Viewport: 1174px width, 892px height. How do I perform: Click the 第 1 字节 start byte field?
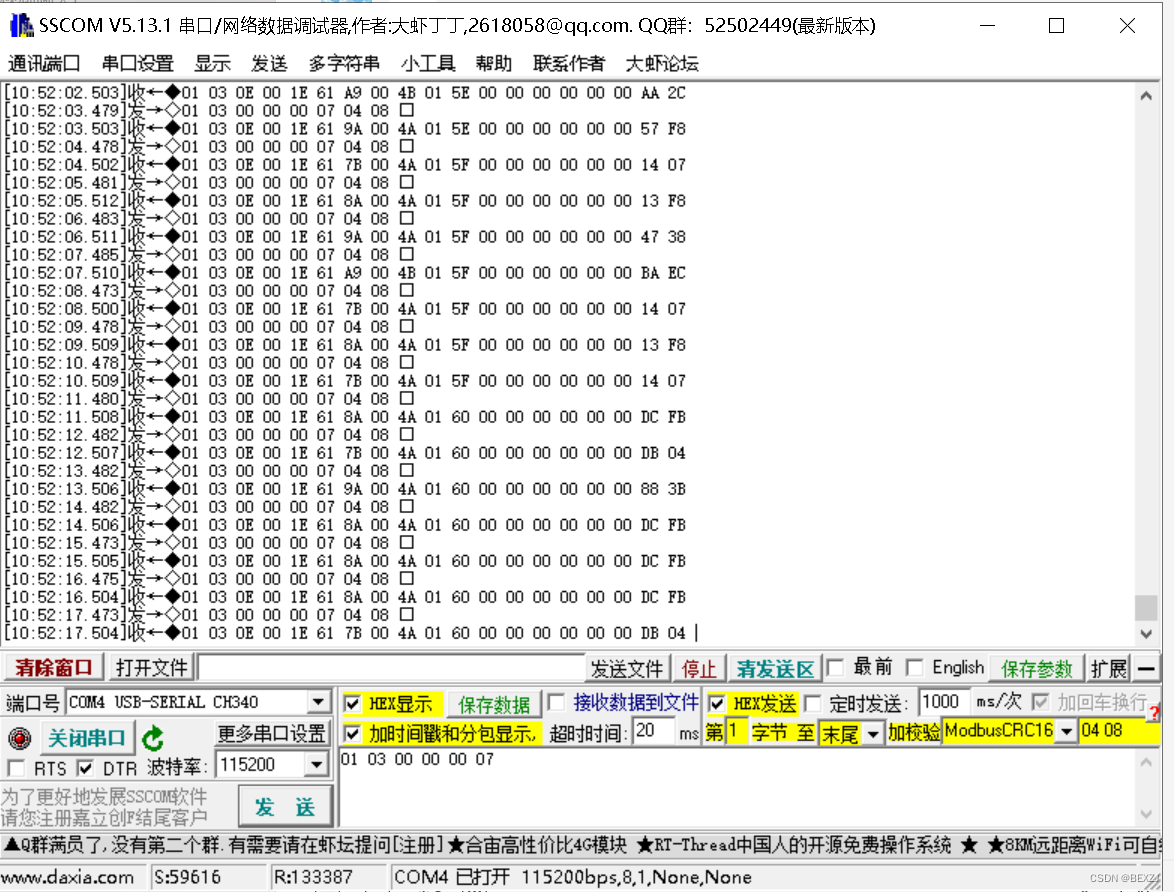coord(735,731)
